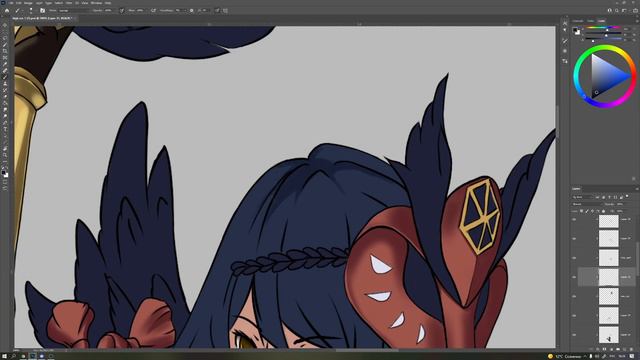Open the Filter menu
This screenshot has height=360, width=640.
click(69, 3)
